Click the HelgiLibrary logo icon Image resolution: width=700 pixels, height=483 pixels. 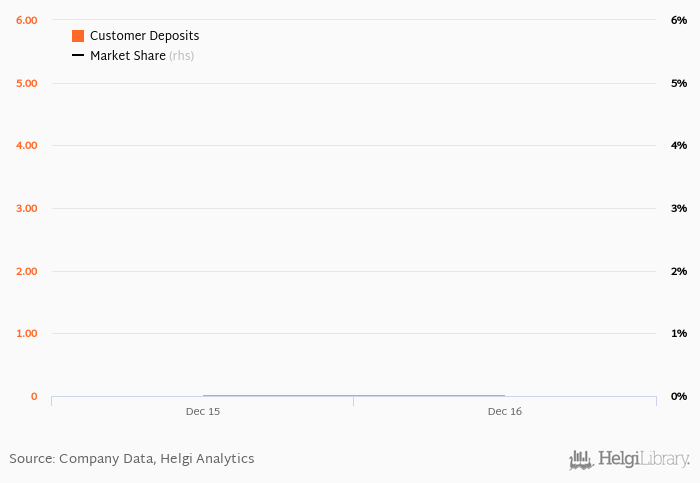tap(581, 460)
